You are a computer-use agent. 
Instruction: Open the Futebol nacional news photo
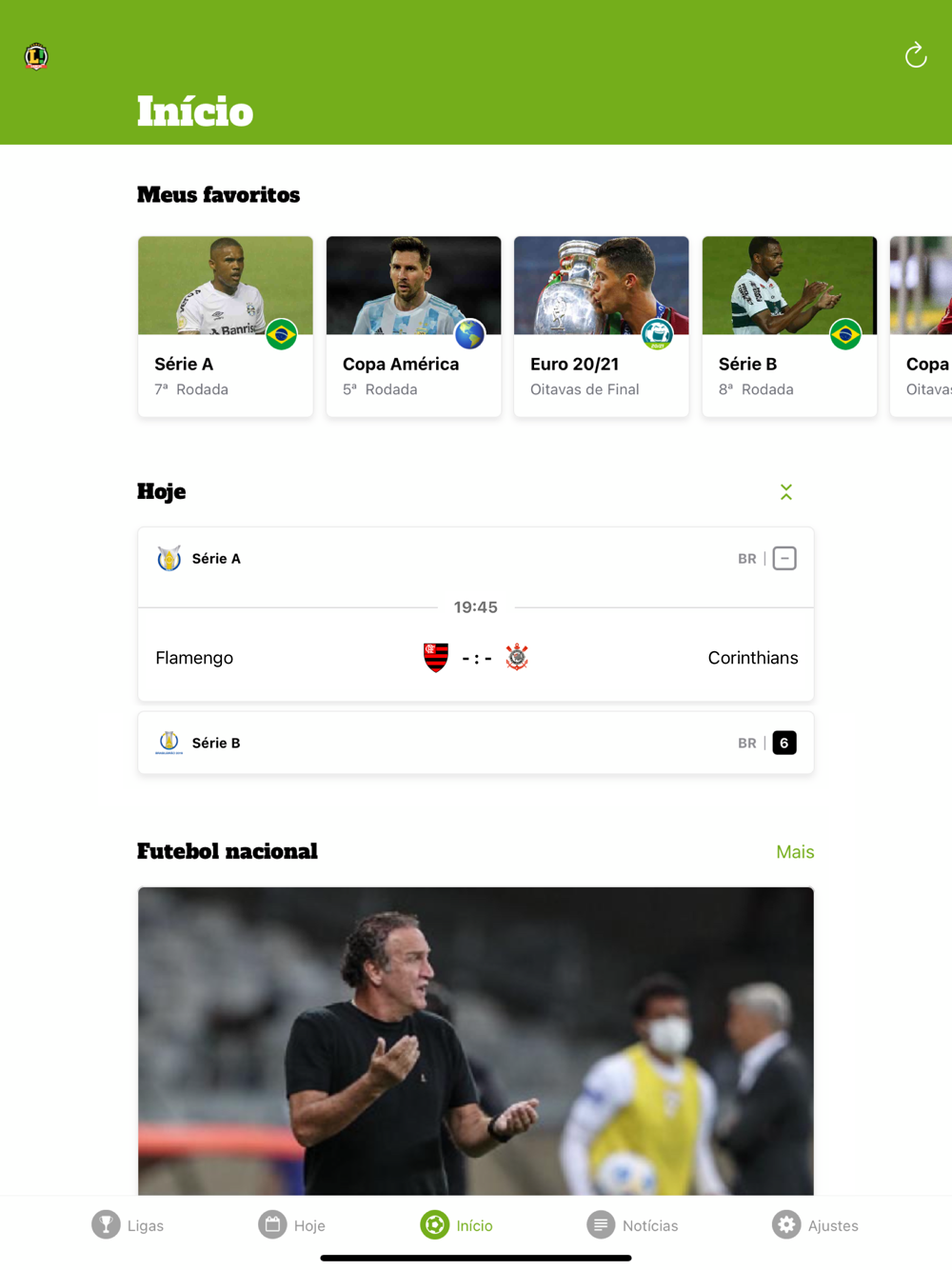click(476, 1042)
